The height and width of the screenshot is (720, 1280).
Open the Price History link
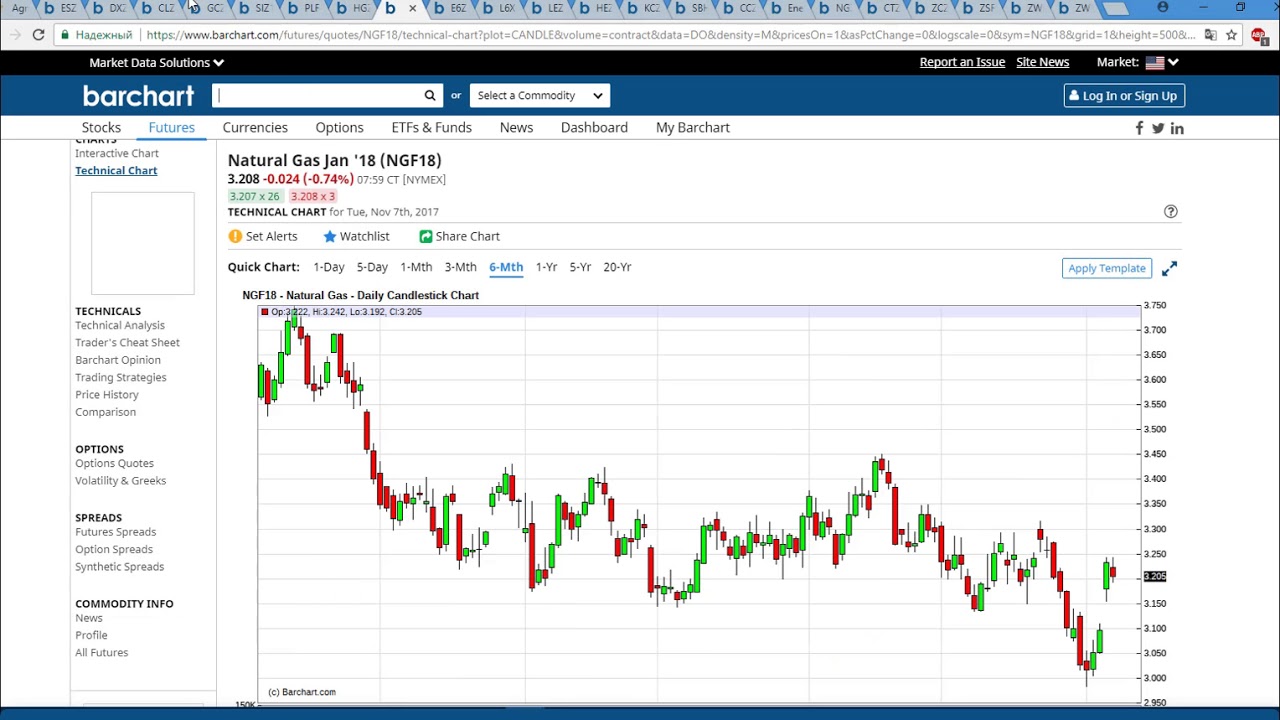[107, 395]
